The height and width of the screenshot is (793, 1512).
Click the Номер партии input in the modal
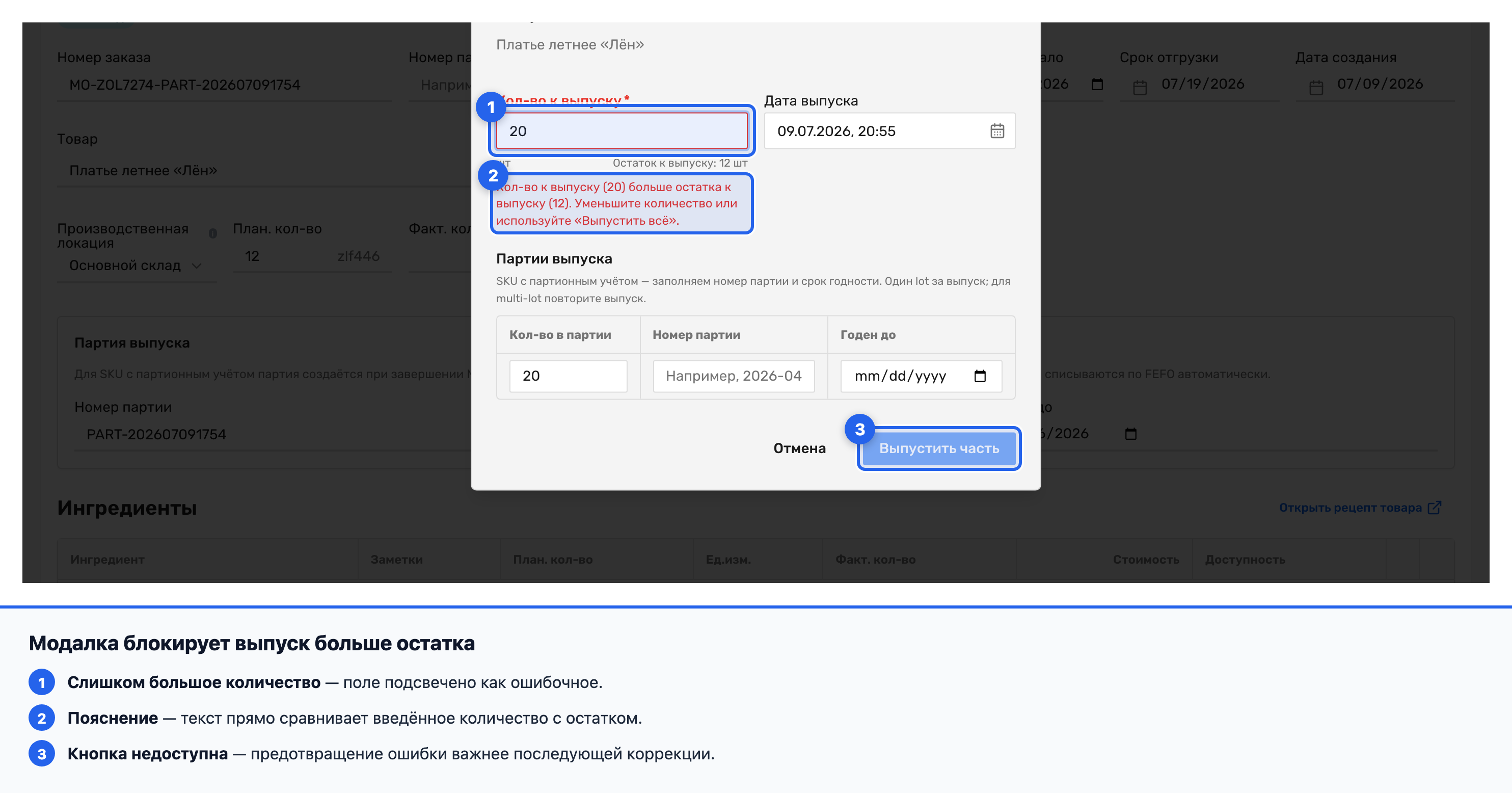[733, 376]
